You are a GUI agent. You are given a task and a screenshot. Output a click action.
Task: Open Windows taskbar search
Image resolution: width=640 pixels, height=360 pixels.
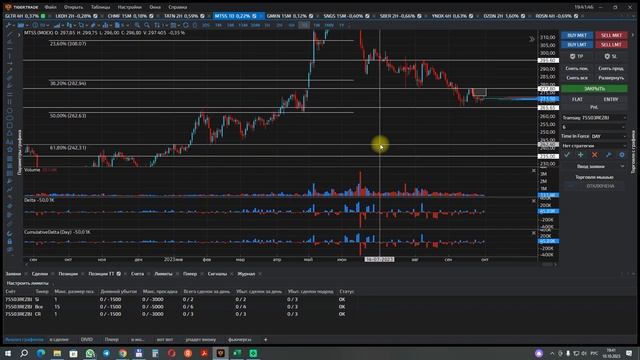24,353
